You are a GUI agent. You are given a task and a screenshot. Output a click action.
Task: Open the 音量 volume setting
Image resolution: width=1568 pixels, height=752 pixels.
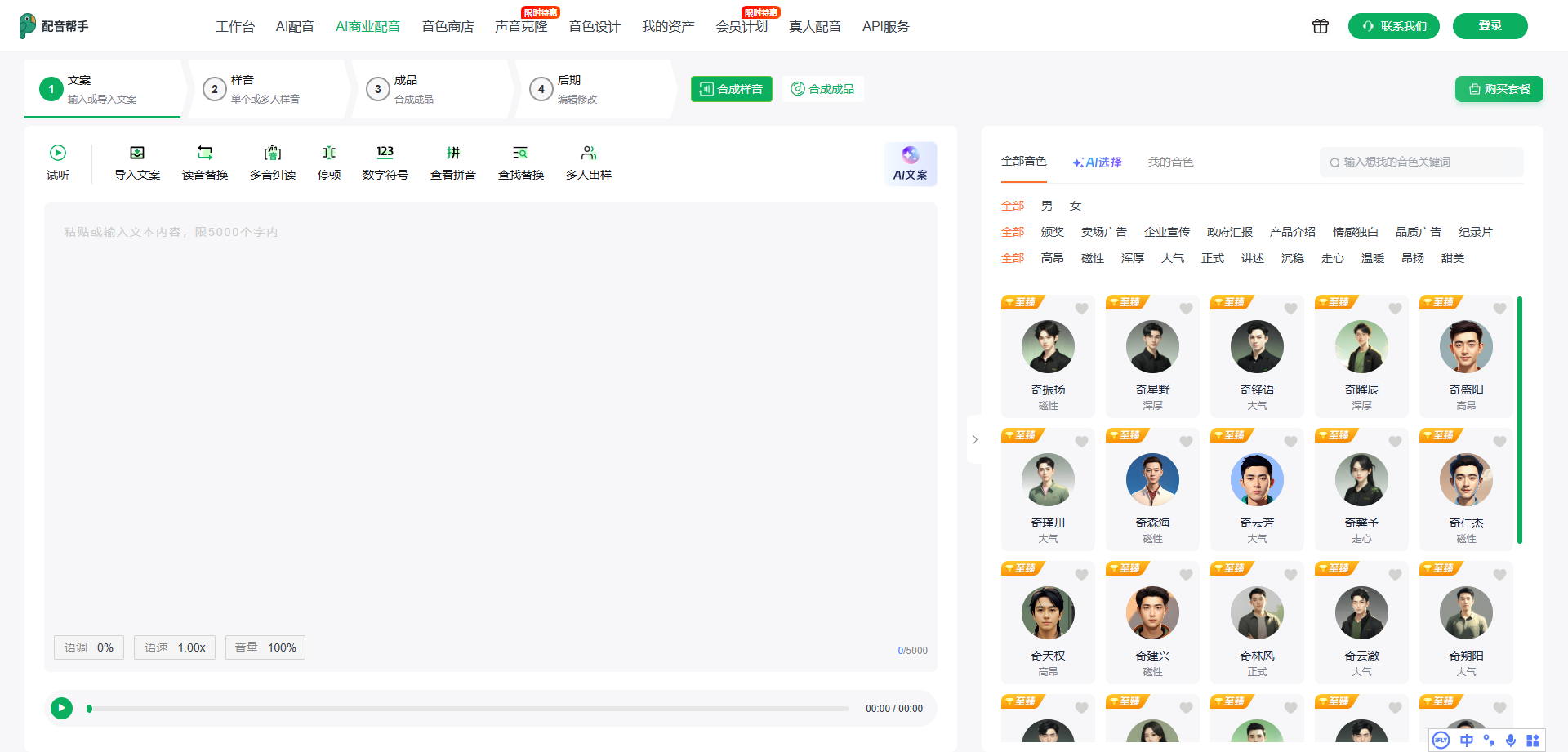pos(265,647)
